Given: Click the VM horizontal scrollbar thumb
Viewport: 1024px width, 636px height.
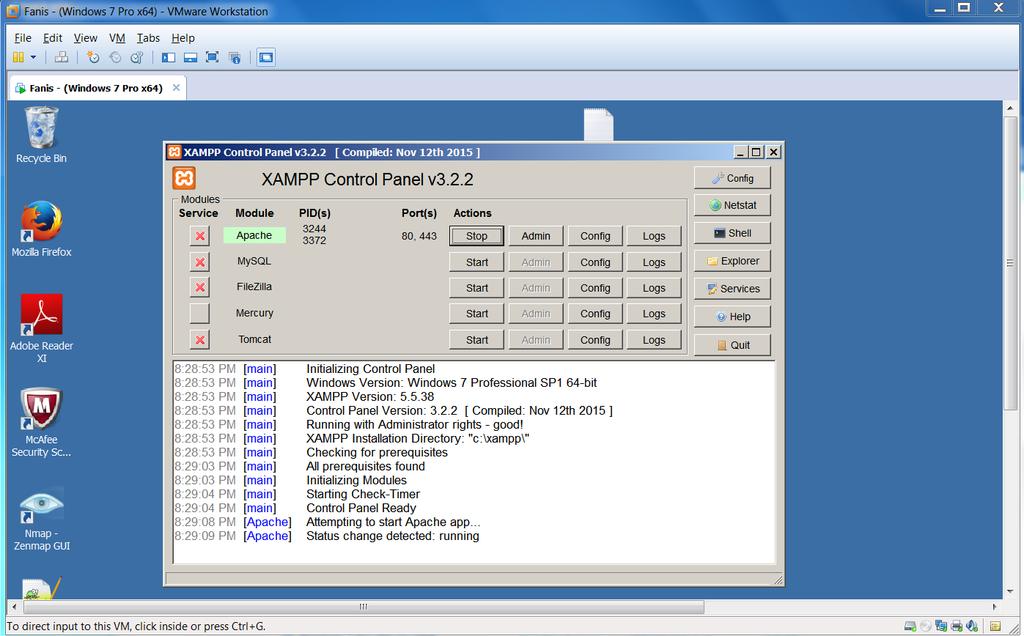Looking at the screenshot, I should [364, 607].
